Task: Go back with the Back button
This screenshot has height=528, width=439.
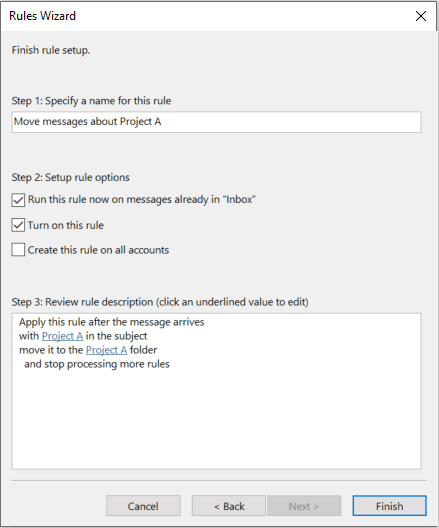Action: [x=229, y=506]
